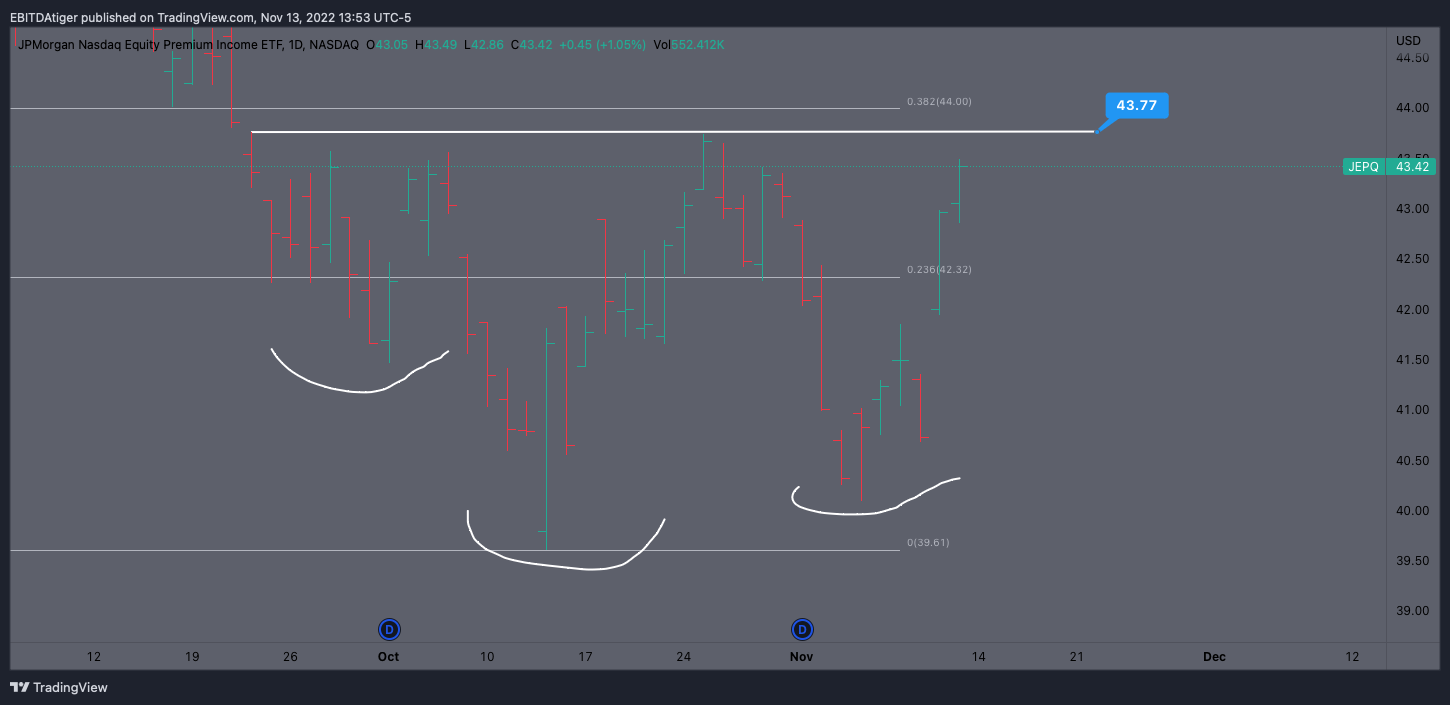Click the 44.00 tick on the price axis
Viewport: 1450px width, 705px height.
click(1412, 108)
